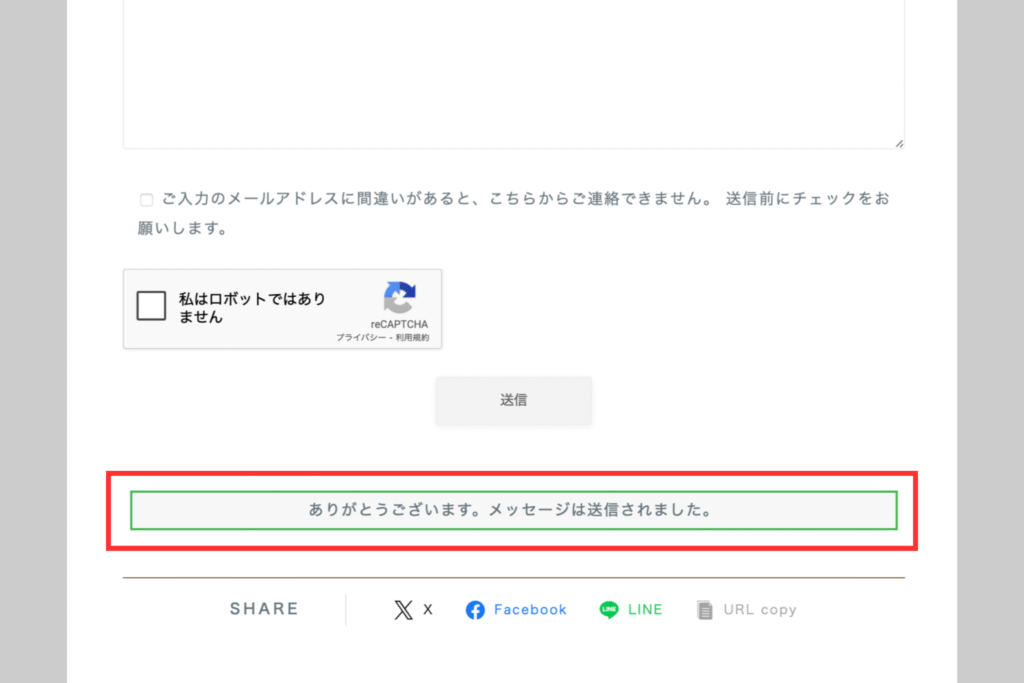Open the reCAPTCHA 利用規約 link

[412, 338]
